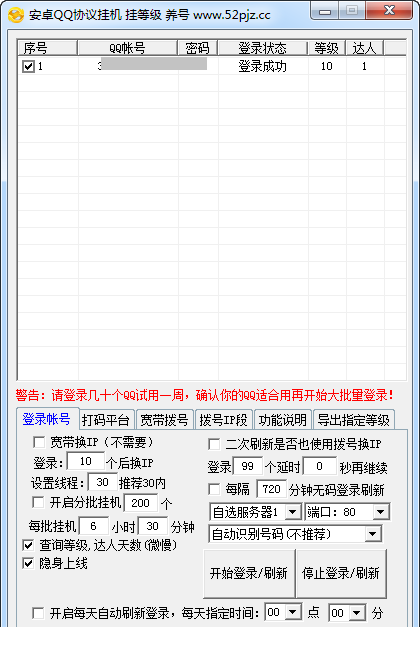Click 序号 column header
The image size is (420, 650).
coord(48,48)
